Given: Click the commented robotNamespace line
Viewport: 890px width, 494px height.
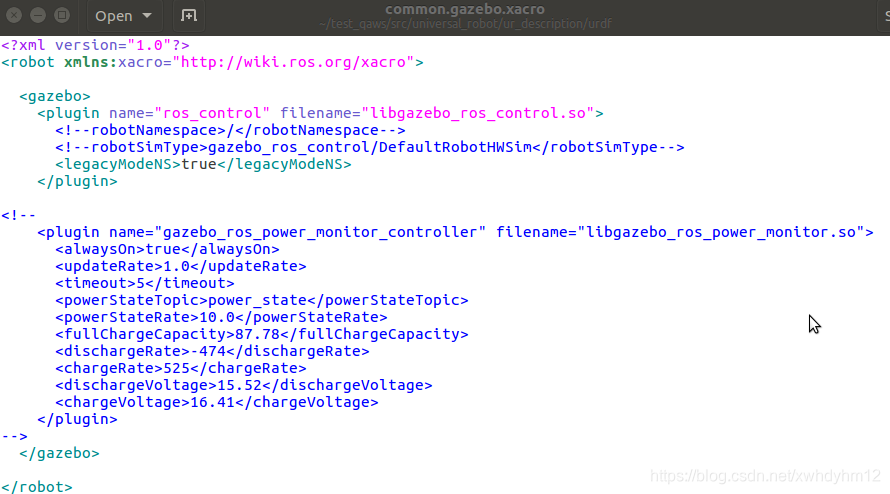Looking at the screenshot, I should (x=230, y=130).
